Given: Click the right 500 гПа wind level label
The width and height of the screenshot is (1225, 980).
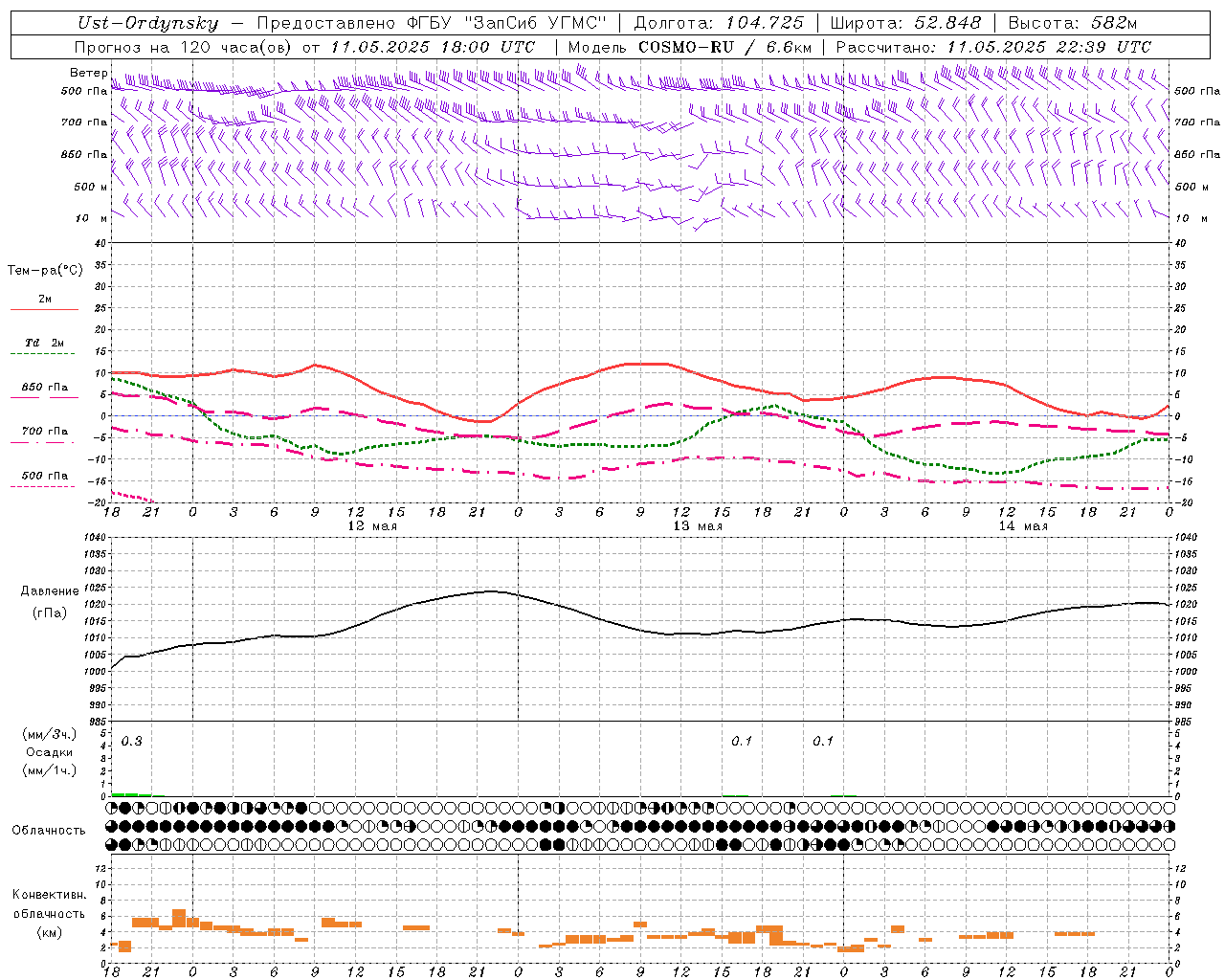Looking at the screenshot, I should point(1197,91).
